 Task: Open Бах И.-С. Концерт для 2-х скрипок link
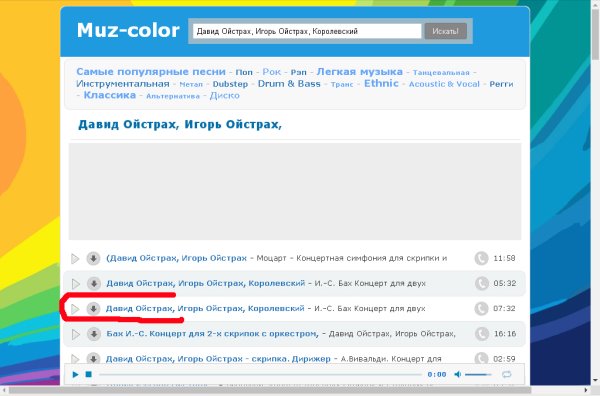pyautogui.click(x=212, y=334)
